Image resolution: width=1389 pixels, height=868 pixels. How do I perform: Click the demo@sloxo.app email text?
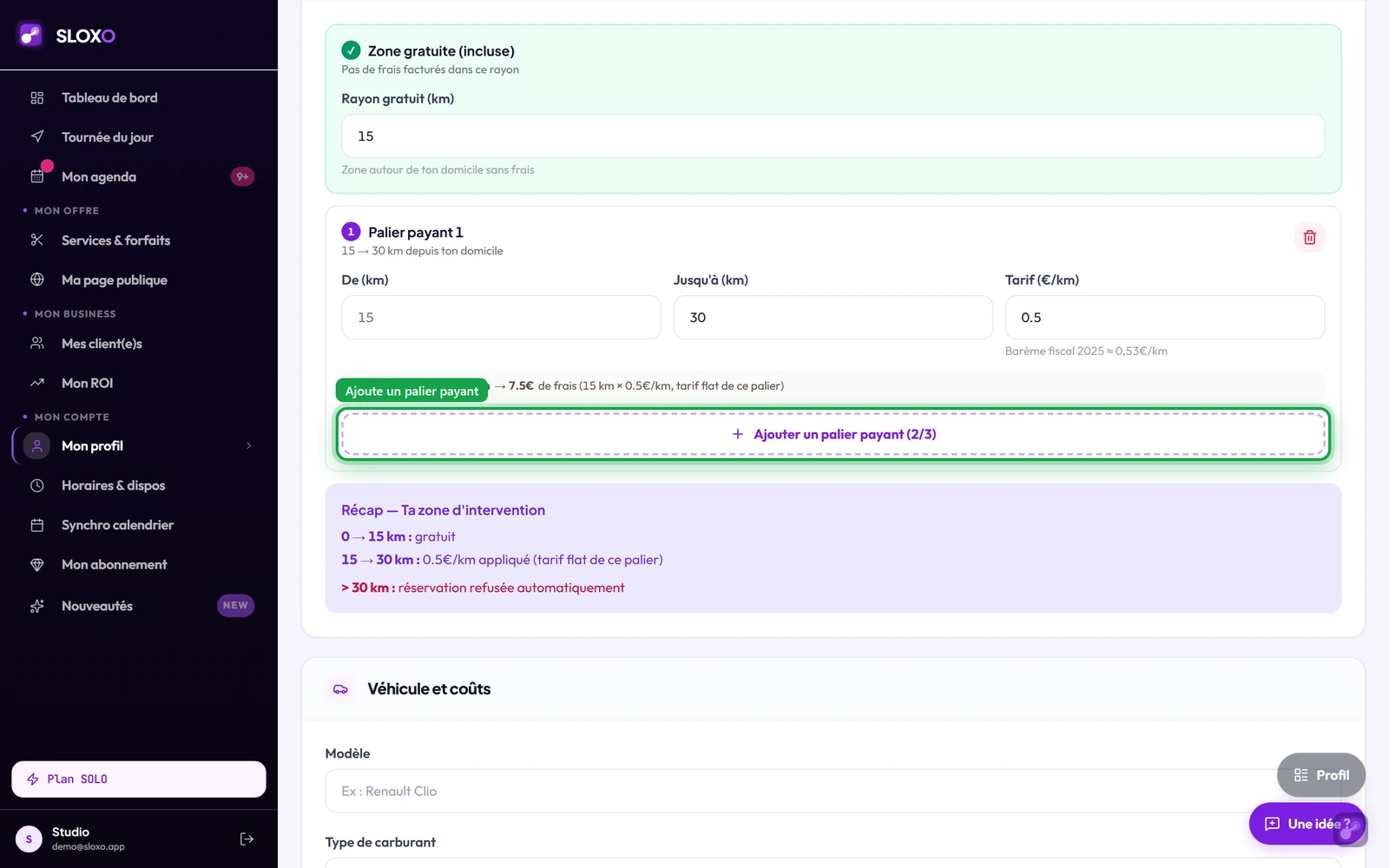point(89,846)
